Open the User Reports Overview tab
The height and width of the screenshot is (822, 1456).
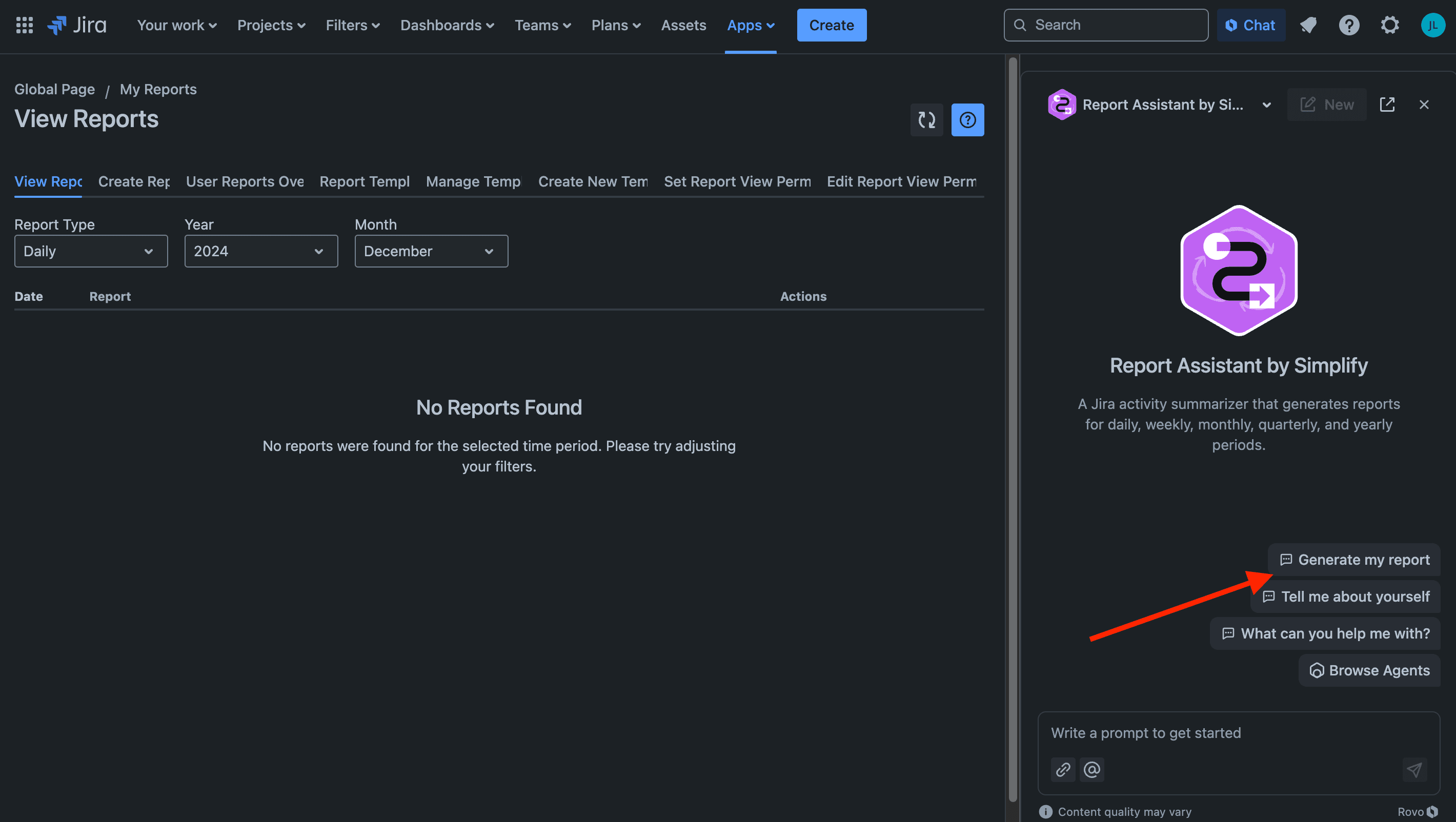tap(245, 181)
